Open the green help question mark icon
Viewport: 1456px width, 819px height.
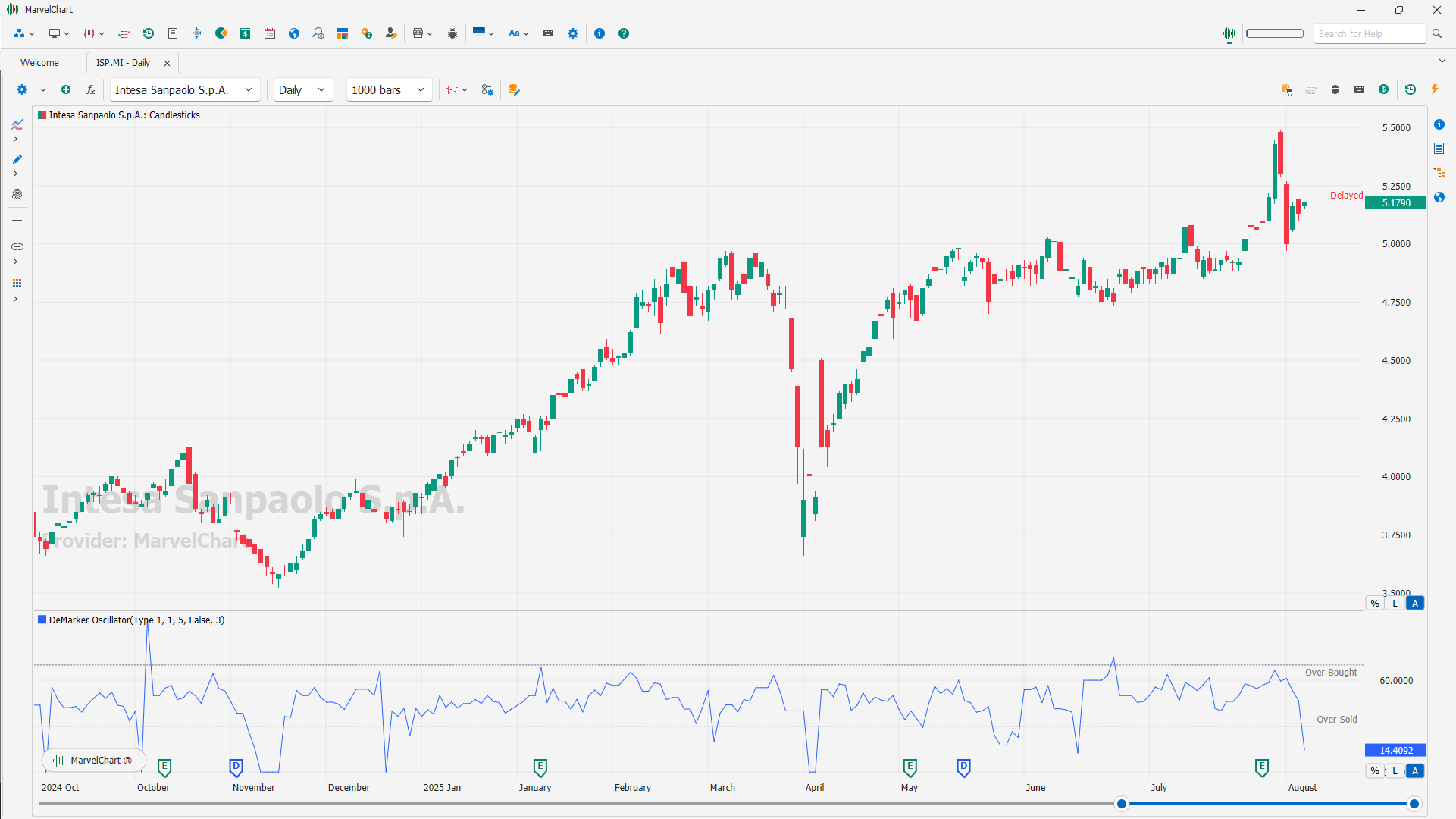624,33
